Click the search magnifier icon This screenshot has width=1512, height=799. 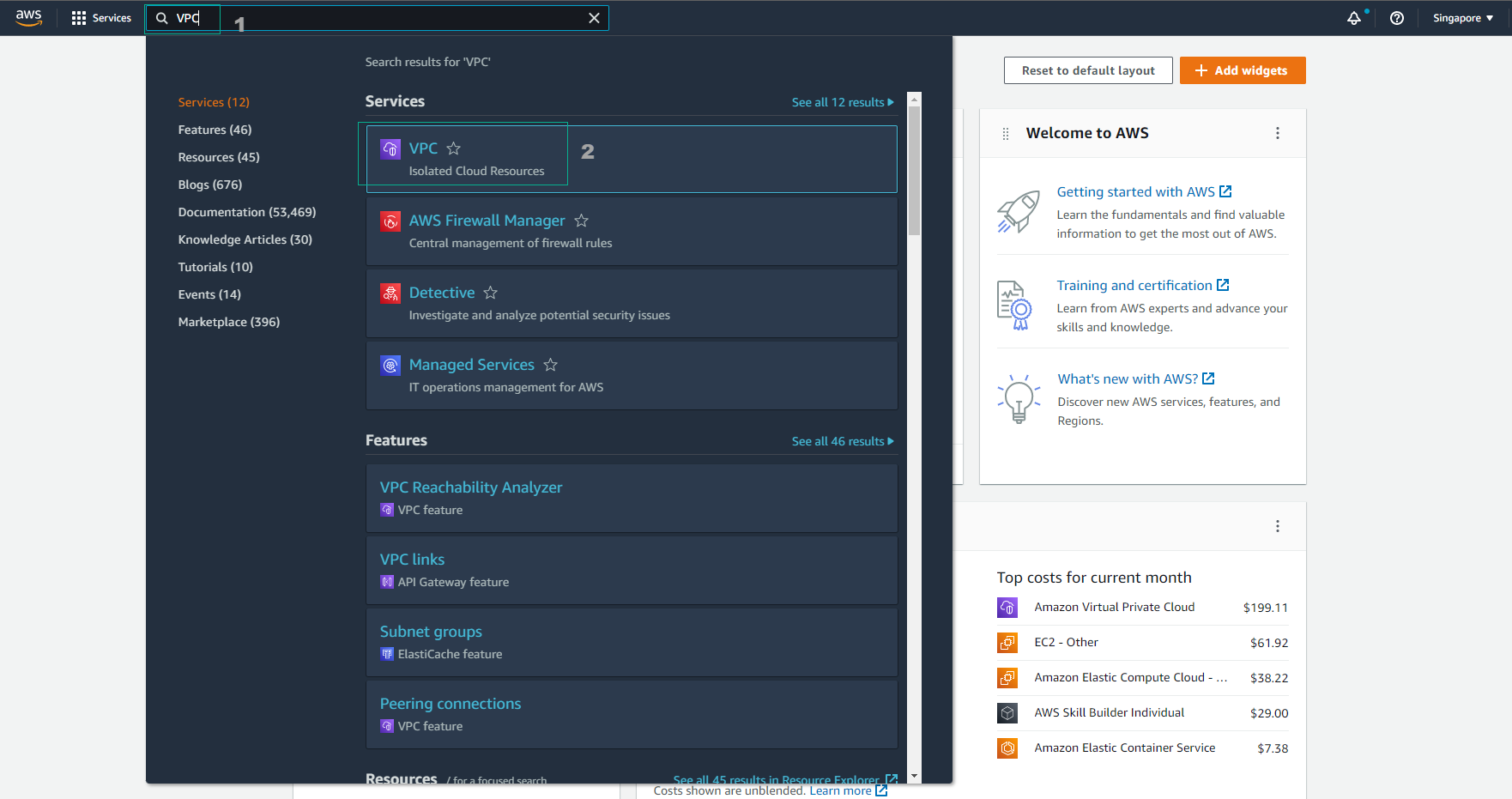pyautogui.click(x=161, y=18)
